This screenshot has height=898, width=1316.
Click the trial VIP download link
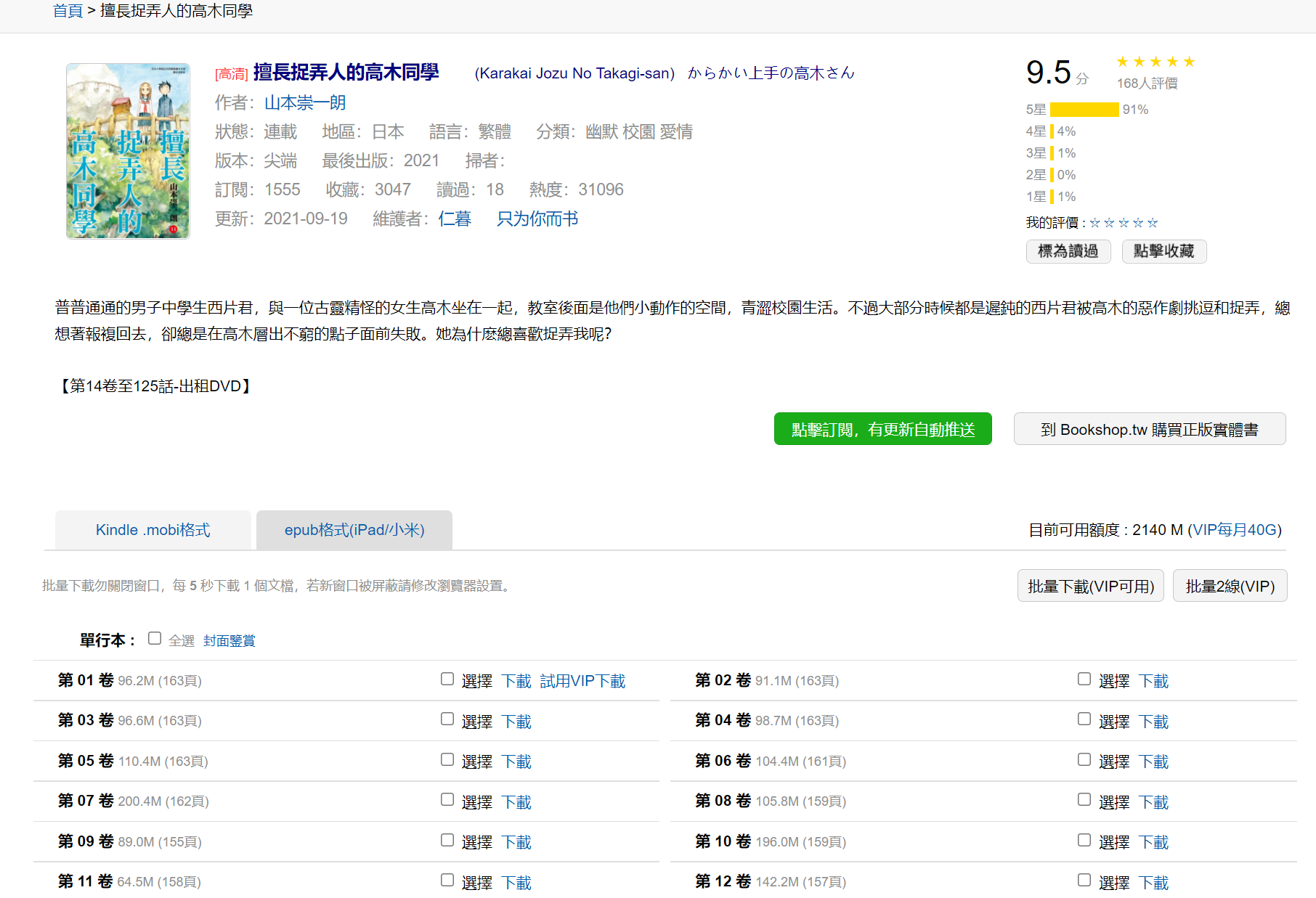(x=582, y=681)
